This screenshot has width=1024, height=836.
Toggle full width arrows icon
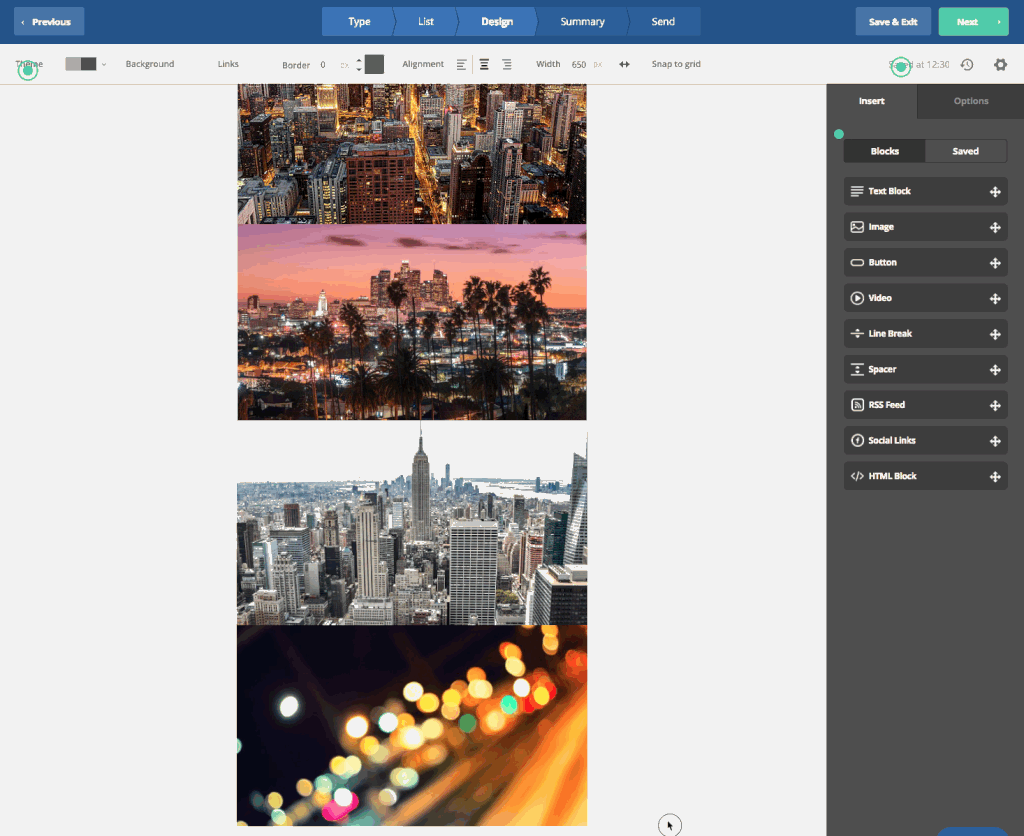(624, 64)
